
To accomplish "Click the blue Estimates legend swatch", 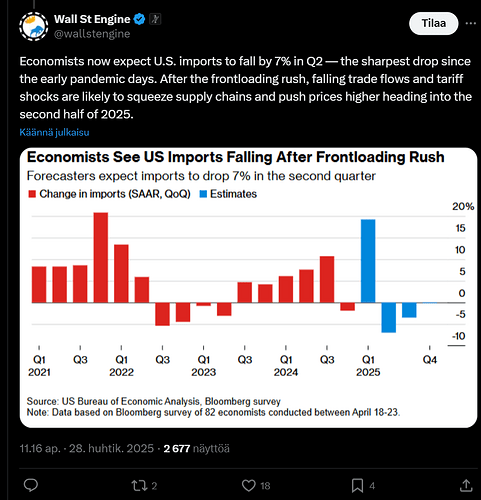I will [203, 194].
